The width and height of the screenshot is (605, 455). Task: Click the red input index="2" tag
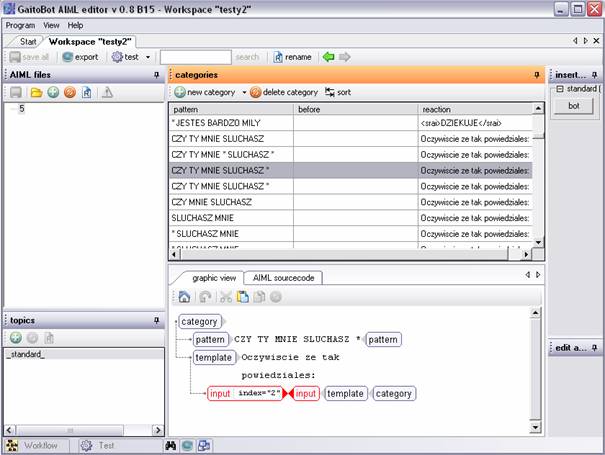[x=245, y=393]
